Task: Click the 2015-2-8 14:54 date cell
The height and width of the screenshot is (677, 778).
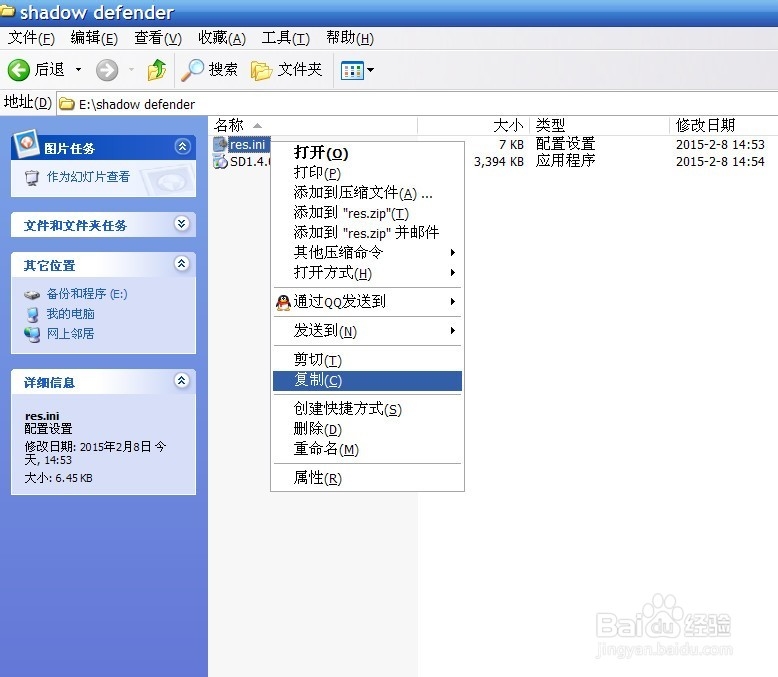Action: click(x=720, y=161)
